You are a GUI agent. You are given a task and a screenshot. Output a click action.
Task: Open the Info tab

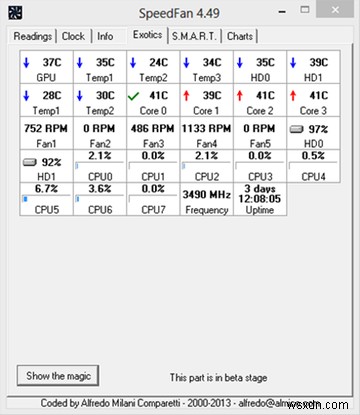(x=105, y=36)
